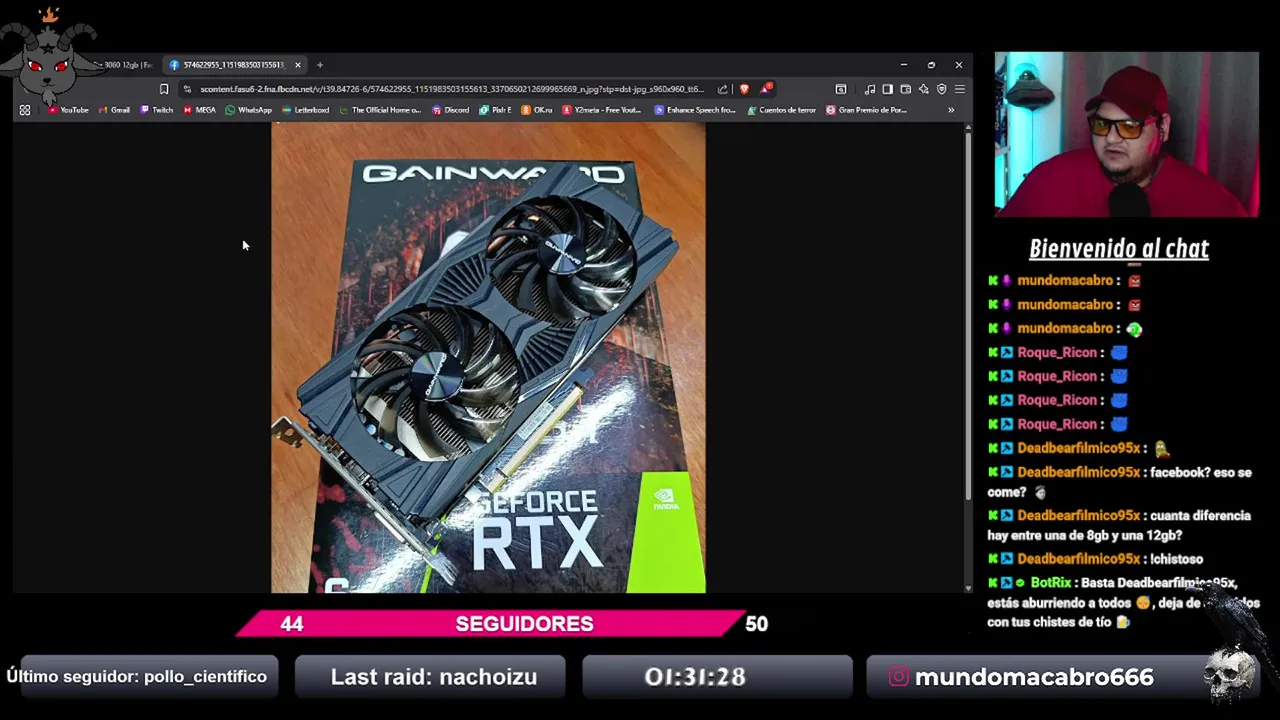Click the SEGUIDORES follower goal progress bar
This screenshot has height=720, width=1280.
[x=490, y=623]
